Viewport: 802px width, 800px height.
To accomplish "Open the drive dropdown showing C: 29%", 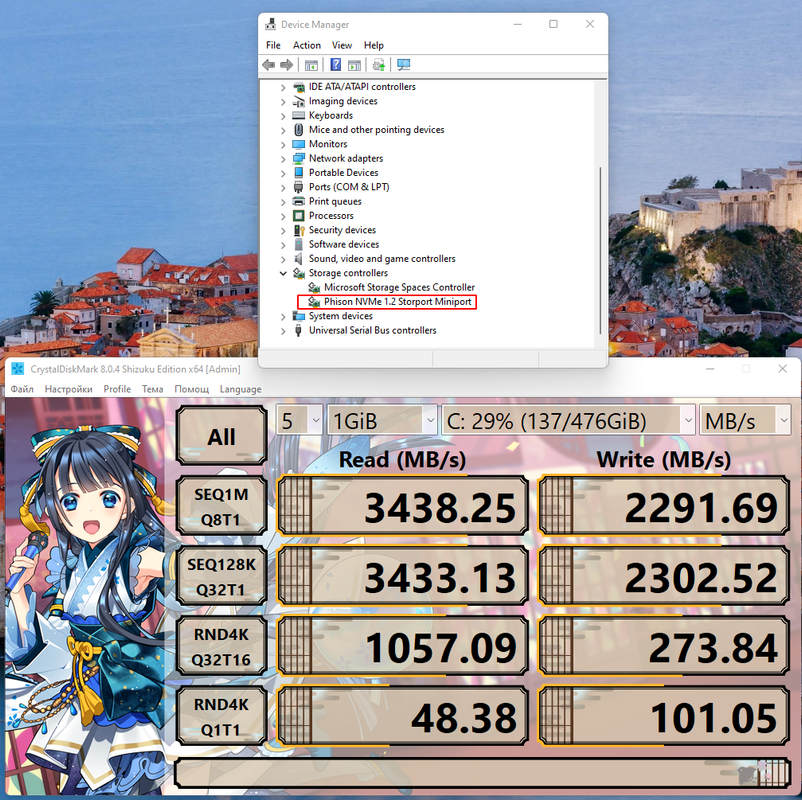I will [x=568, y=421].
